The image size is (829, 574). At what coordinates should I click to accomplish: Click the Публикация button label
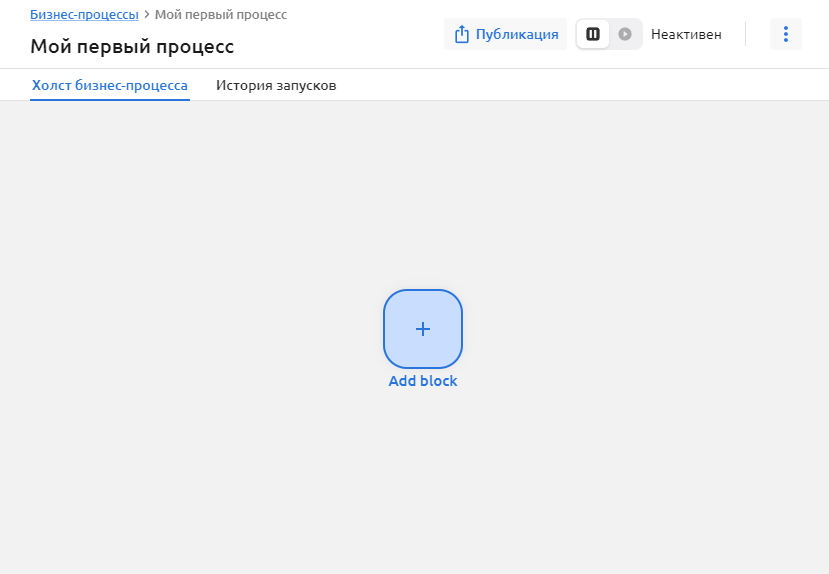[x=516, y=34]
